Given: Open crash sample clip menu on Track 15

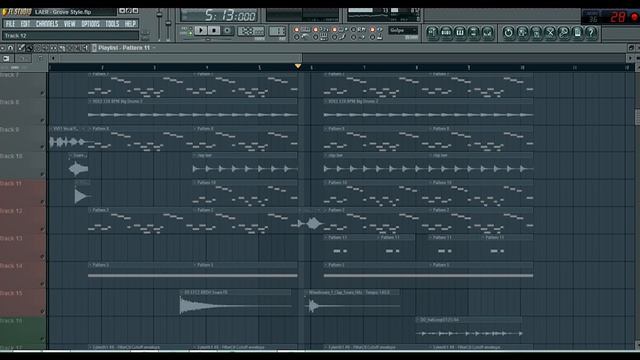Looking at the screenshot, I should click(182, 292).
